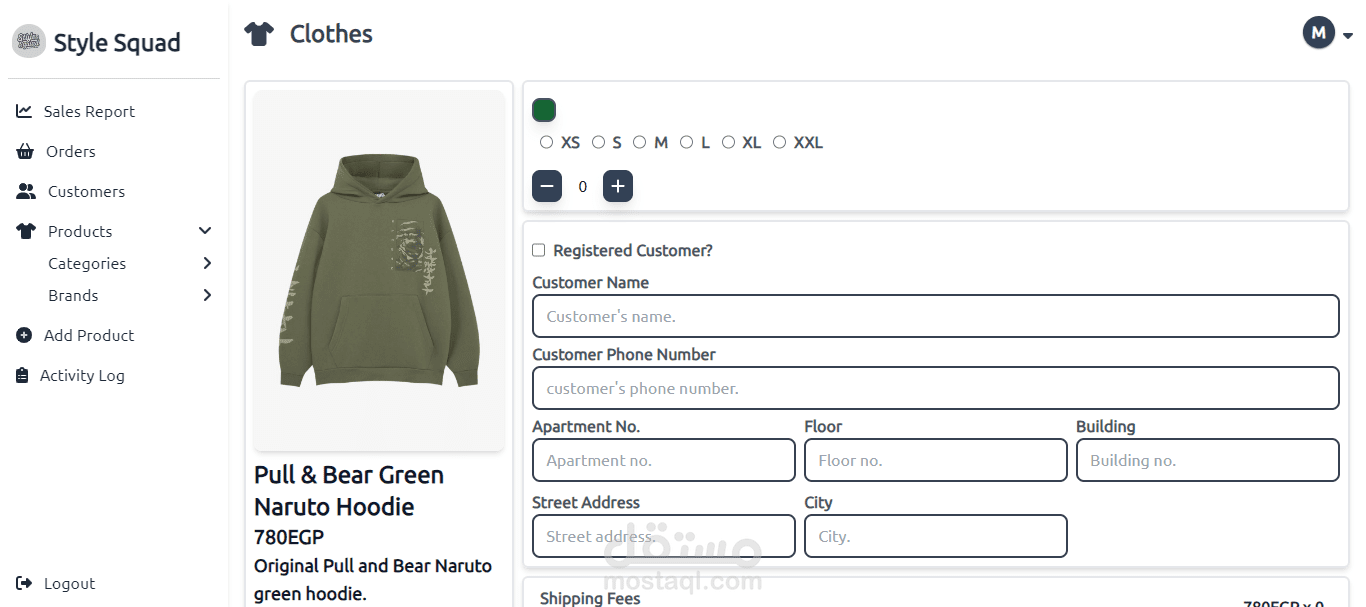Select the Products menu label
This screenshot has height=607, width=1366.
(80, 231)
